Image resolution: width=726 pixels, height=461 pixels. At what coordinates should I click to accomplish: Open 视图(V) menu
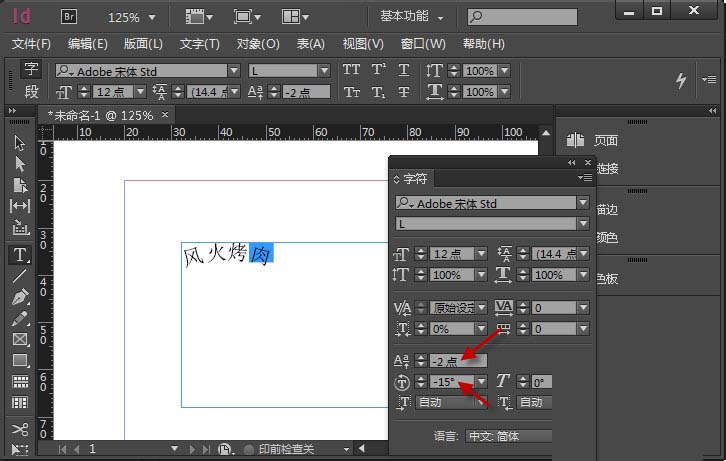[363, 44]
